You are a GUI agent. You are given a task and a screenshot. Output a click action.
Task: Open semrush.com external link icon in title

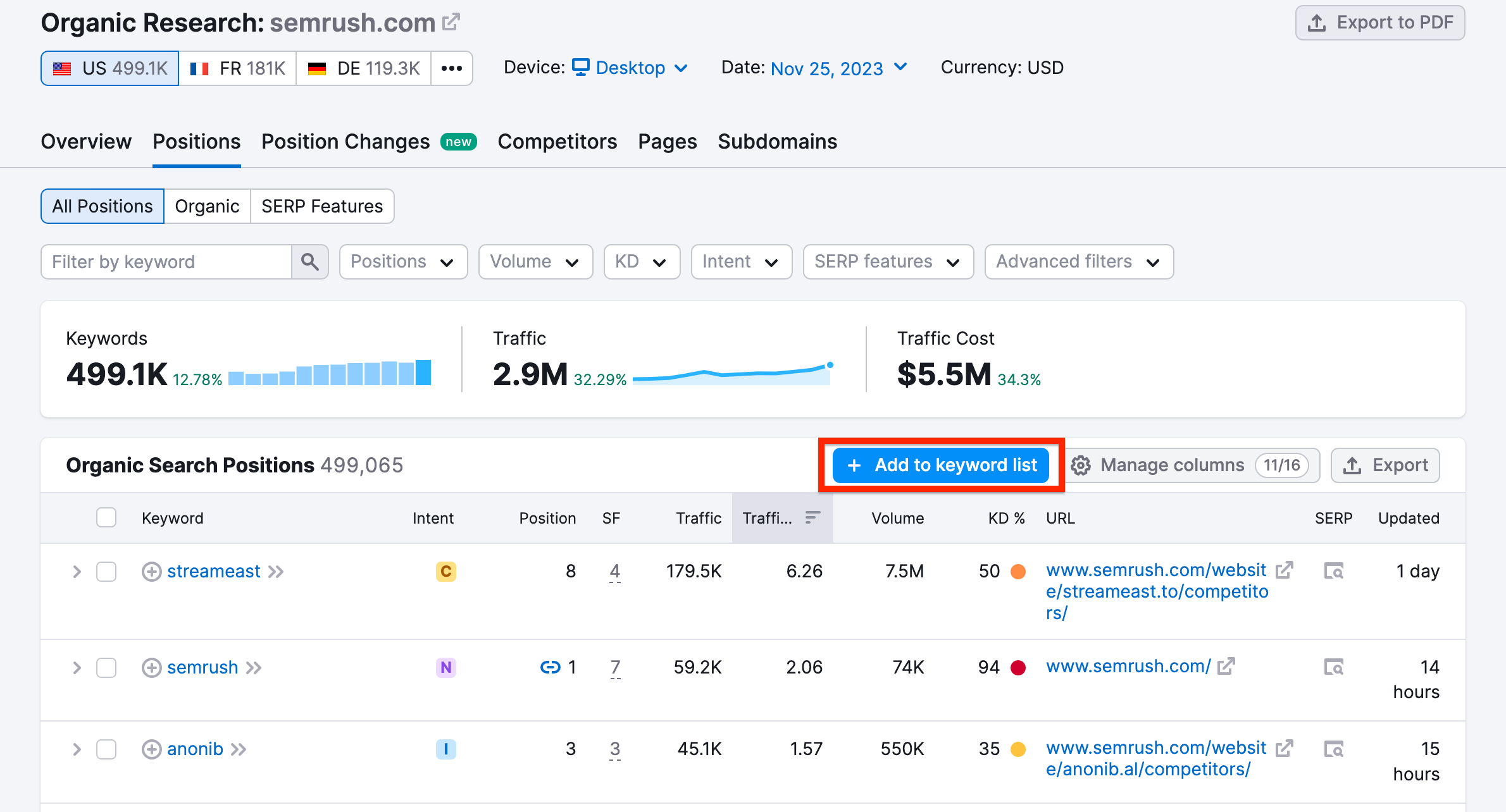tap(451, 22)
